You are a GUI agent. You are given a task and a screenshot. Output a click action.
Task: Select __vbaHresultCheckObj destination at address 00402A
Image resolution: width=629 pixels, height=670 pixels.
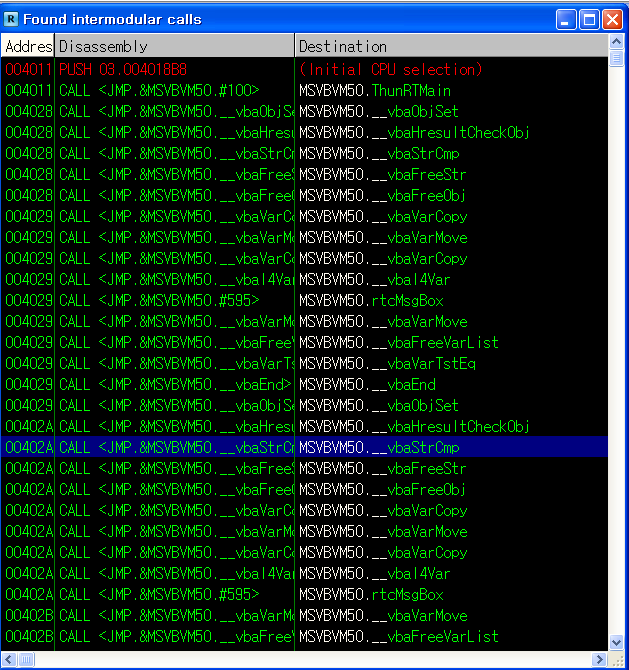414,426
